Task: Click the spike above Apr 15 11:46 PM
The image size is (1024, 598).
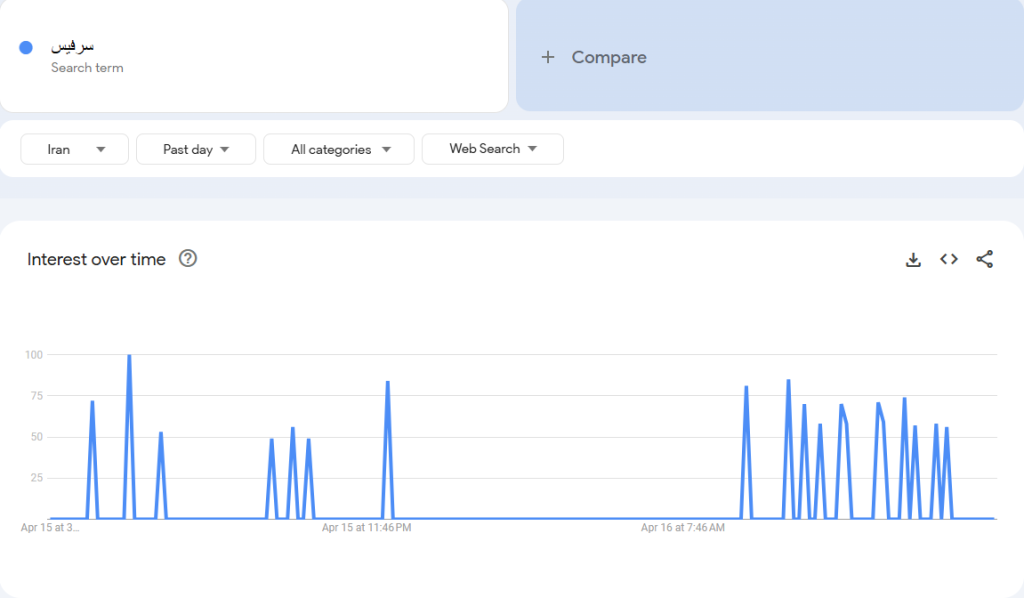Action: 387,383
